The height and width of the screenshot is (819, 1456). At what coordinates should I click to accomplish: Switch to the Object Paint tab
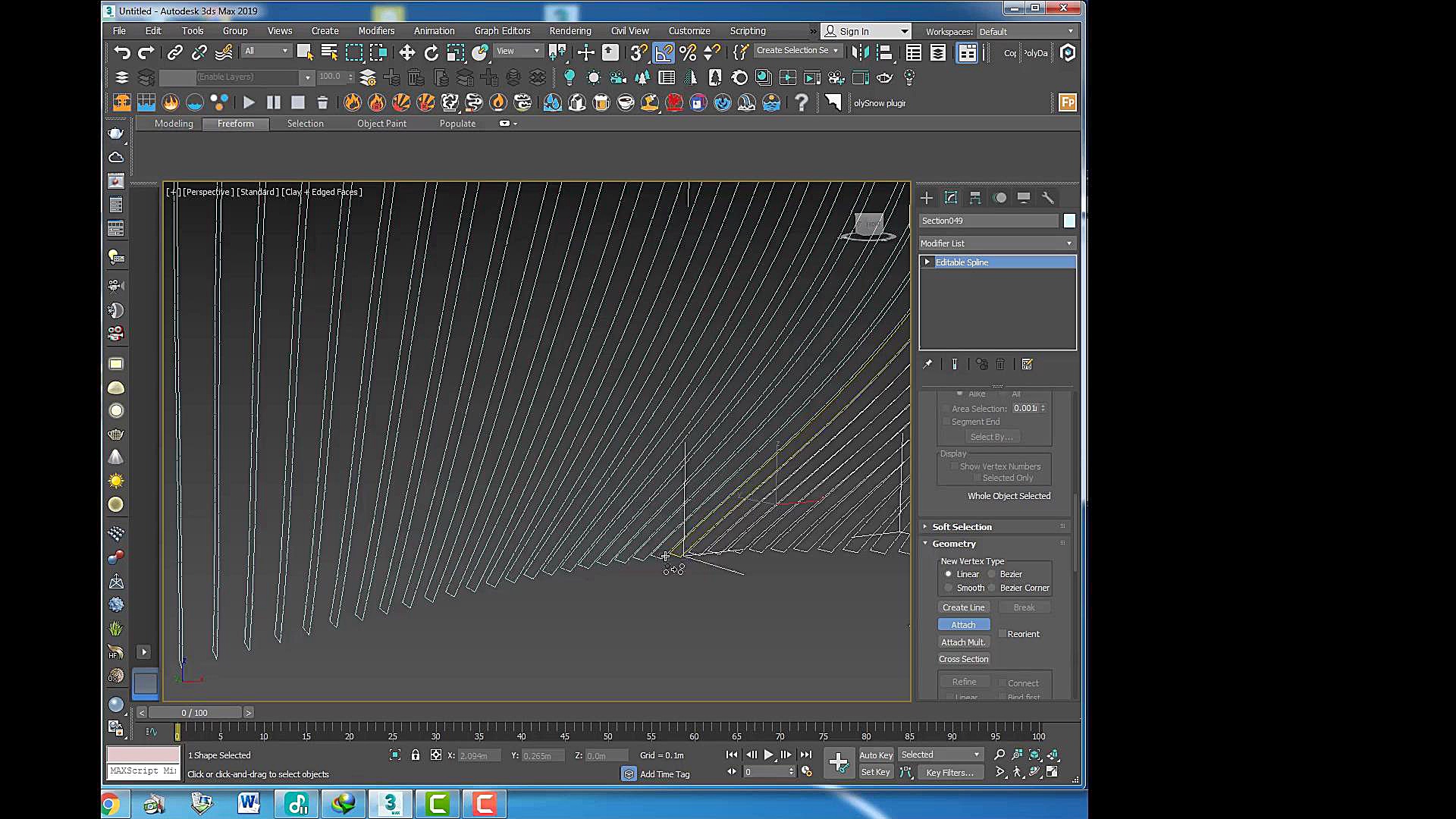click(x=381, y=124)
